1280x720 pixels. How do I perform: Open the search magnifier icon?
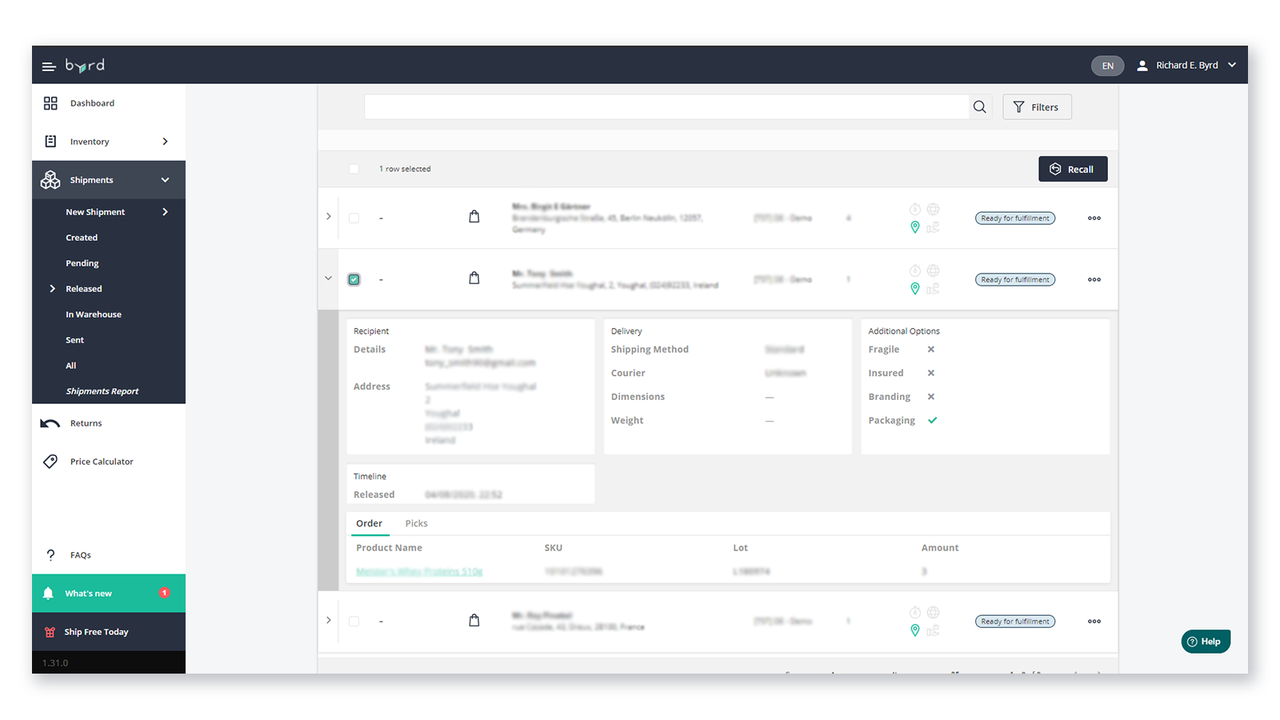979,106
